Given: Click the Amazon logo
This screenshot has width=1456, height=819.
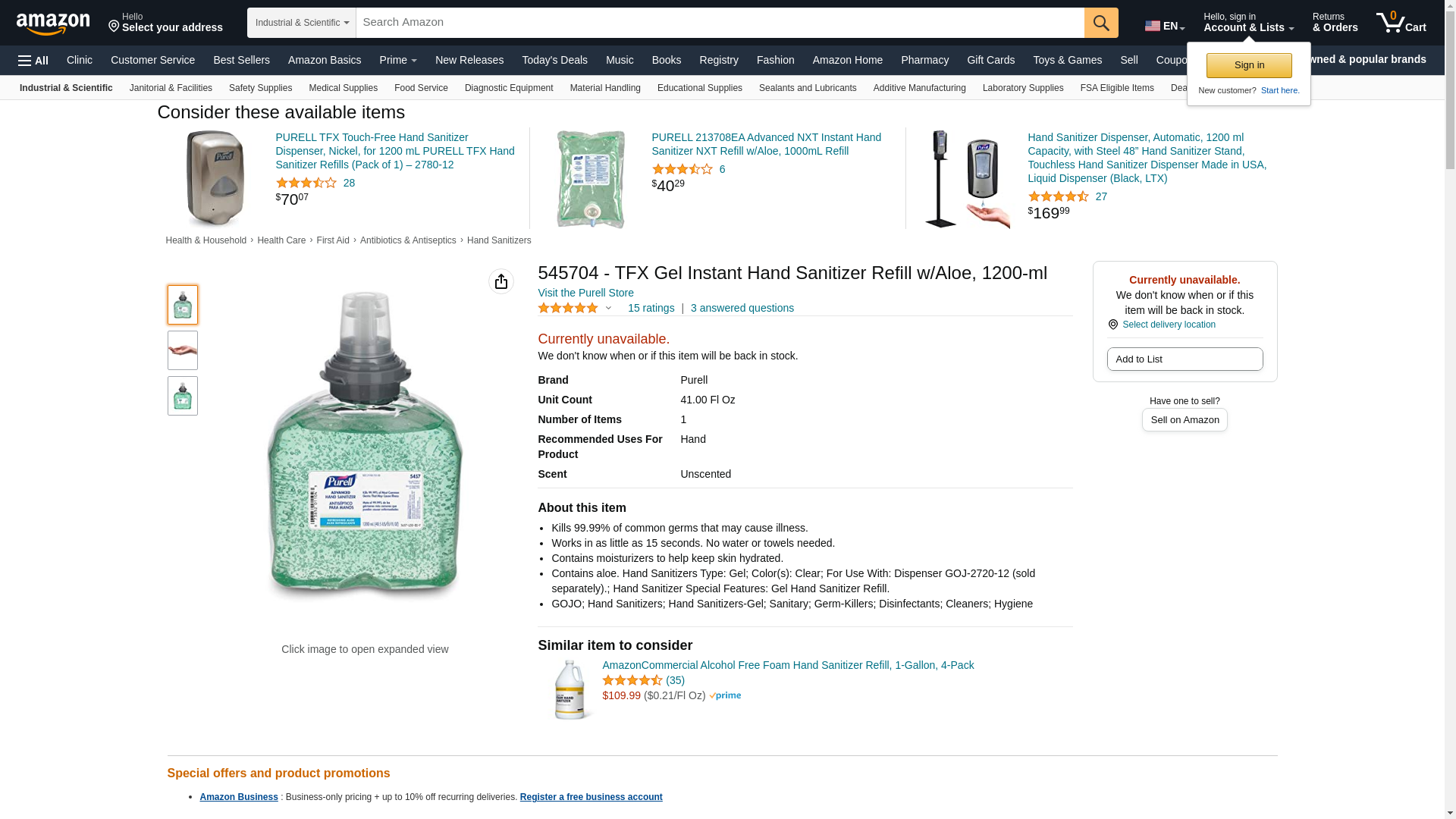Looking at the screenshot, I should (53, 24).
